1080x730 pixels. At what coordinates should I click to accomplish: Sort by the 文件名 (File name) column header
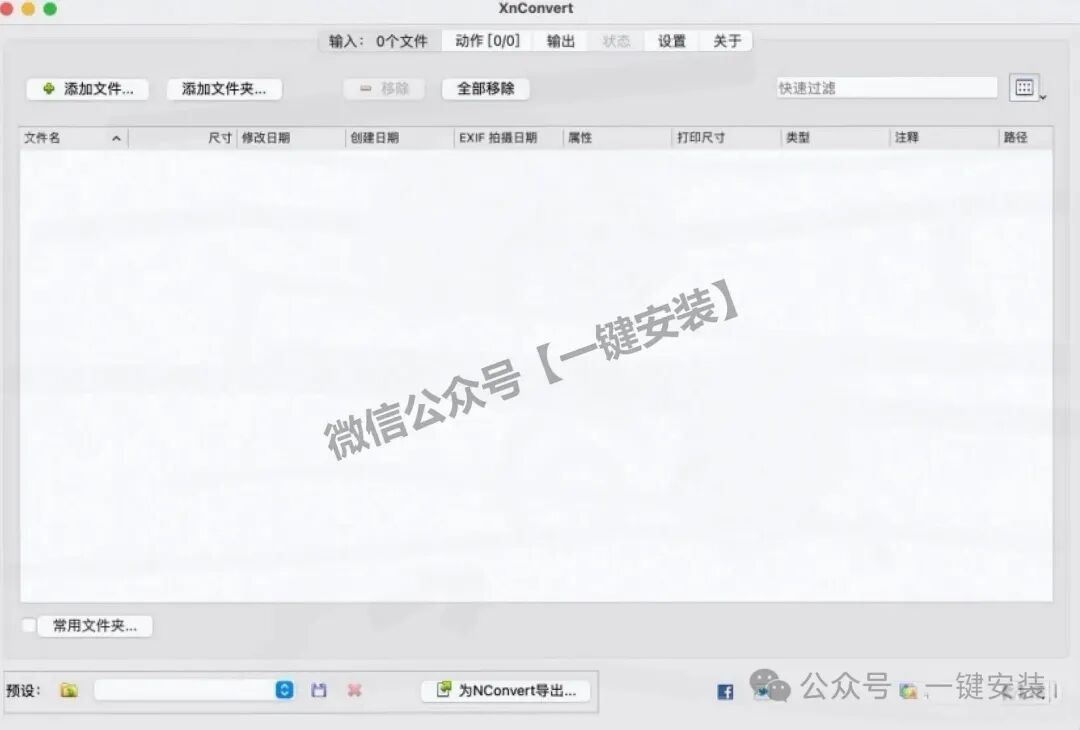click(74, 138)
